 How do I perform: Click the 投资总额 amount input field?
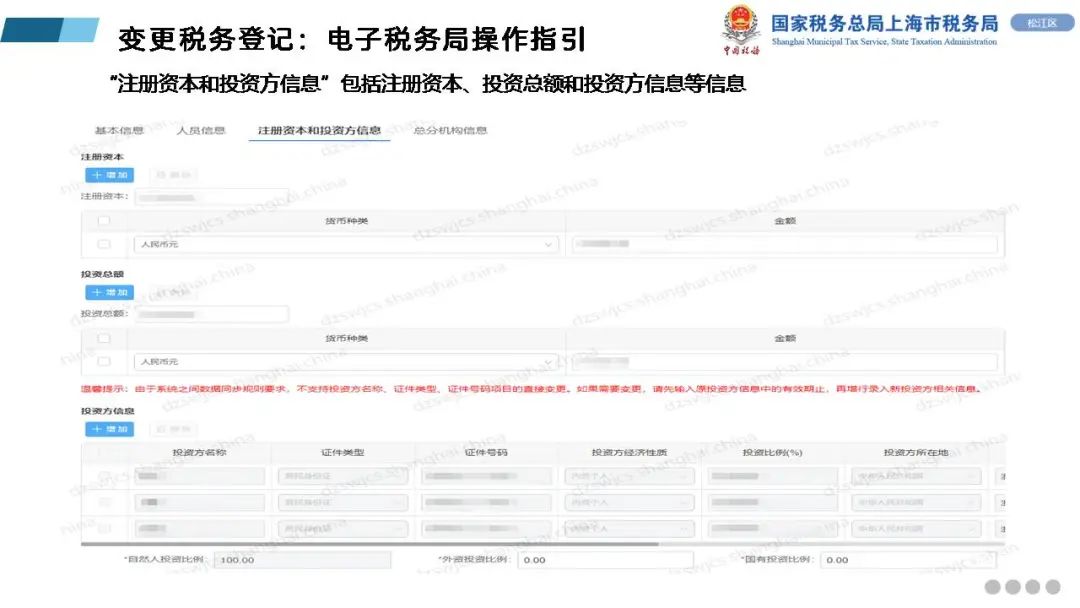(212, 314)
